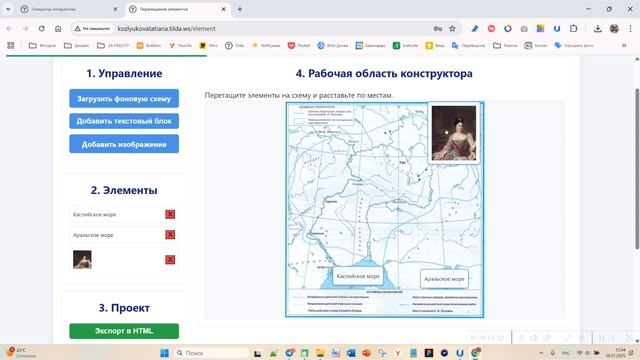Open the apps grid in bookmarks bar
This screenshot has width=640, height=360.
click(x=11, y=45)
